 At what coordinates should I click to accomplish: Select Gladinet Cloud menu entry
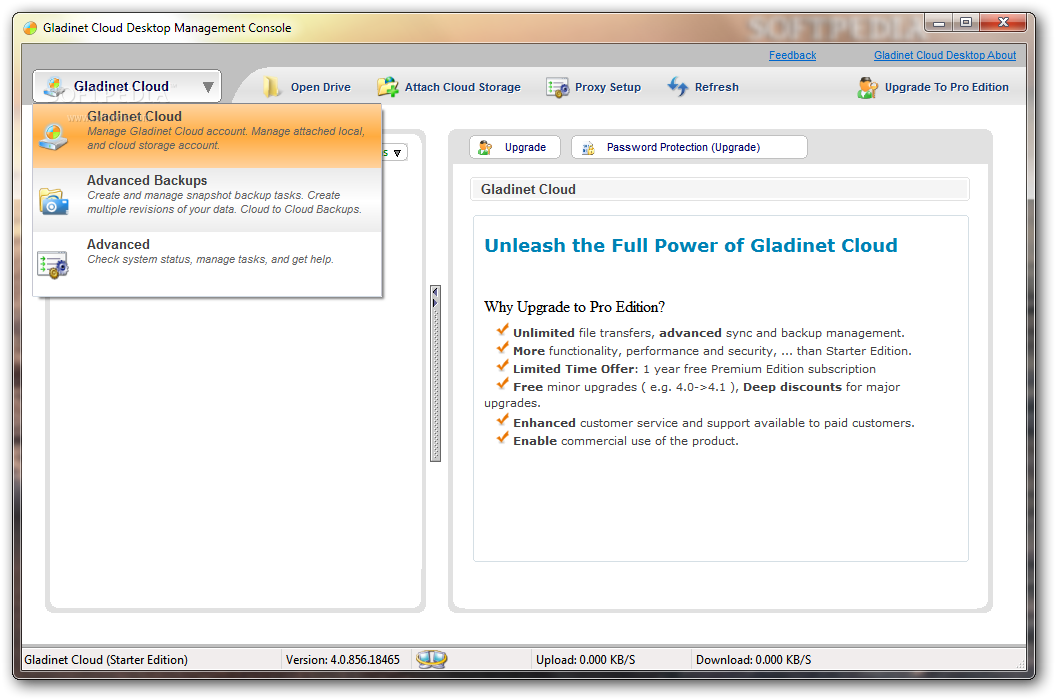point(207,135)
